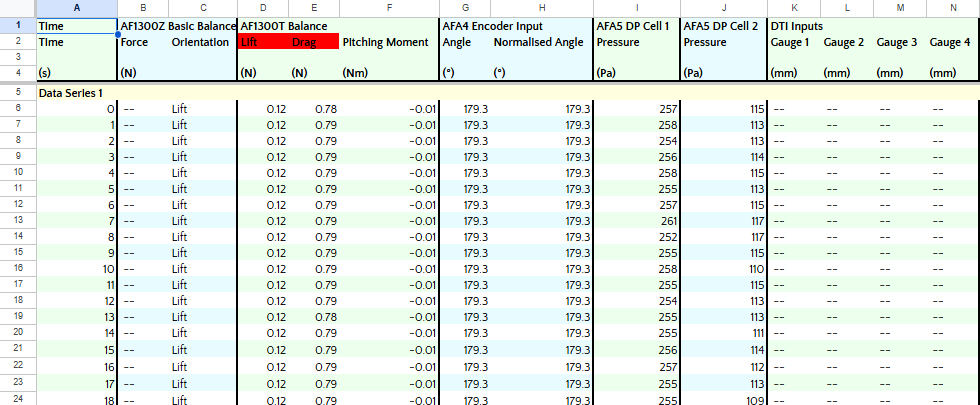Click the 'Force' header cell
Viewport: 980px width, 405px height.
point(143,42)
